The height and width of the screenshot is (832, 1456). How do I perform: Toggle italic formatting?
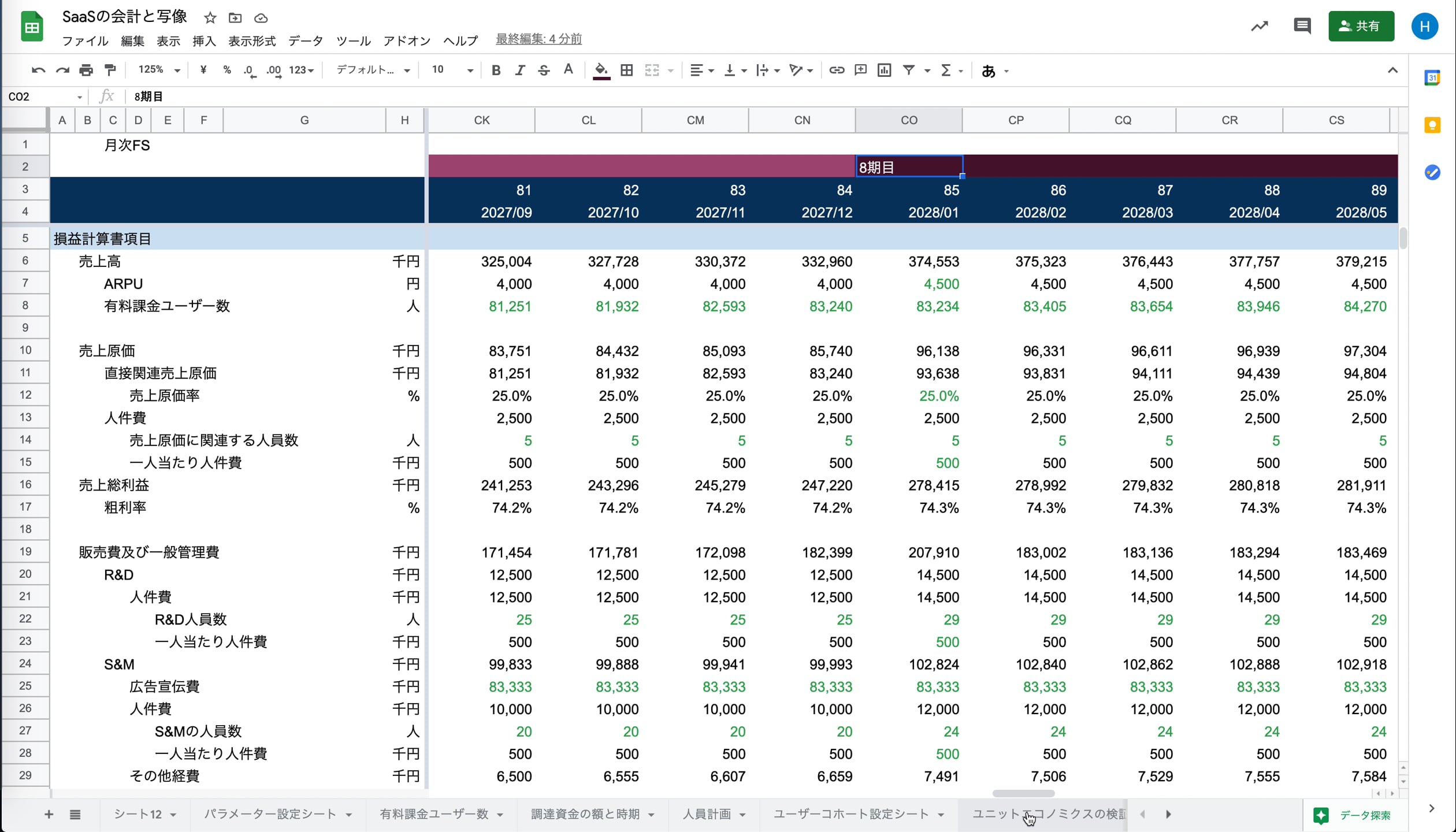tap(519, 70)
